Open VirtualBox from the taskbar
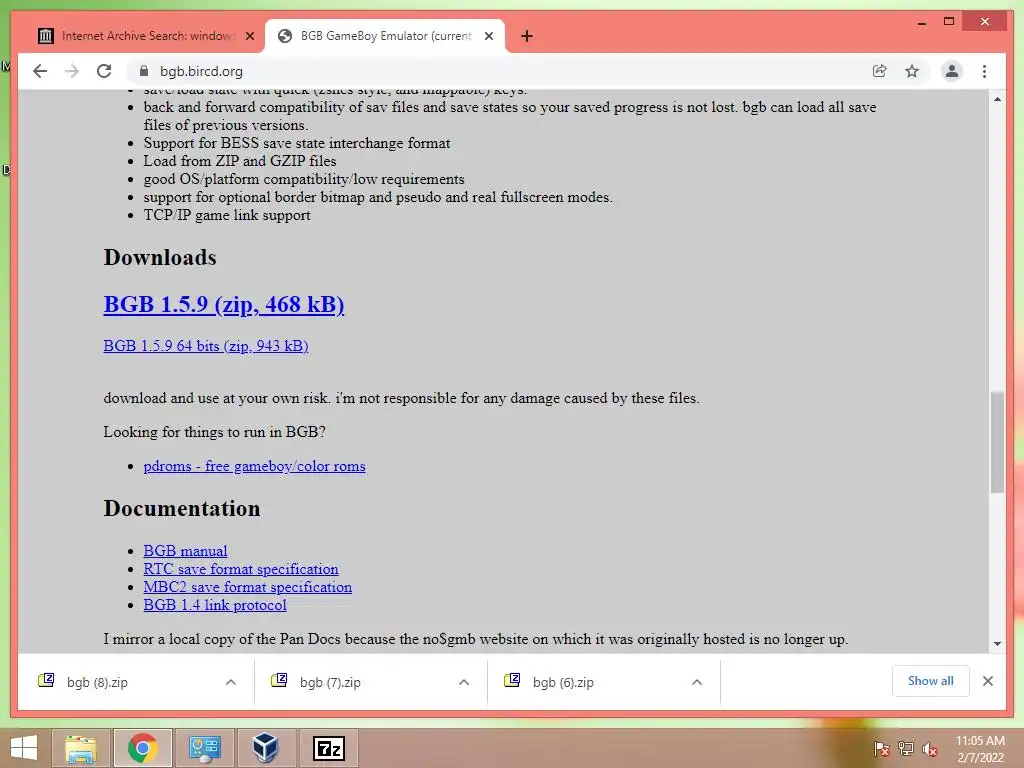1024x768 pixels. (266, 748)
